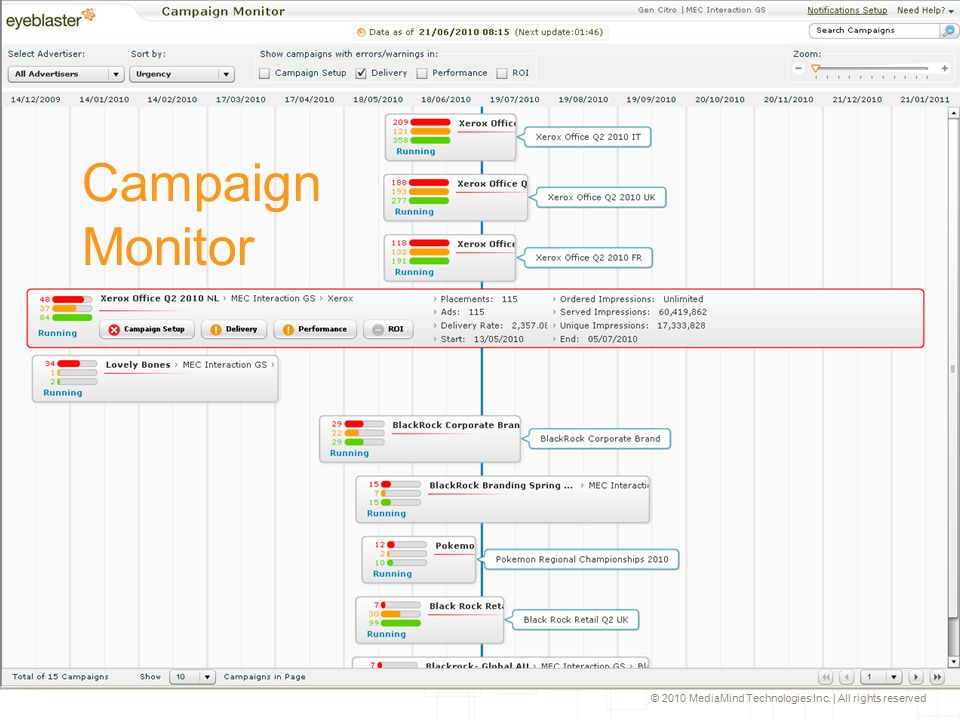Select BlackRock Corporate Brand callout
960x720 pixels.
[x=600, y=439]
